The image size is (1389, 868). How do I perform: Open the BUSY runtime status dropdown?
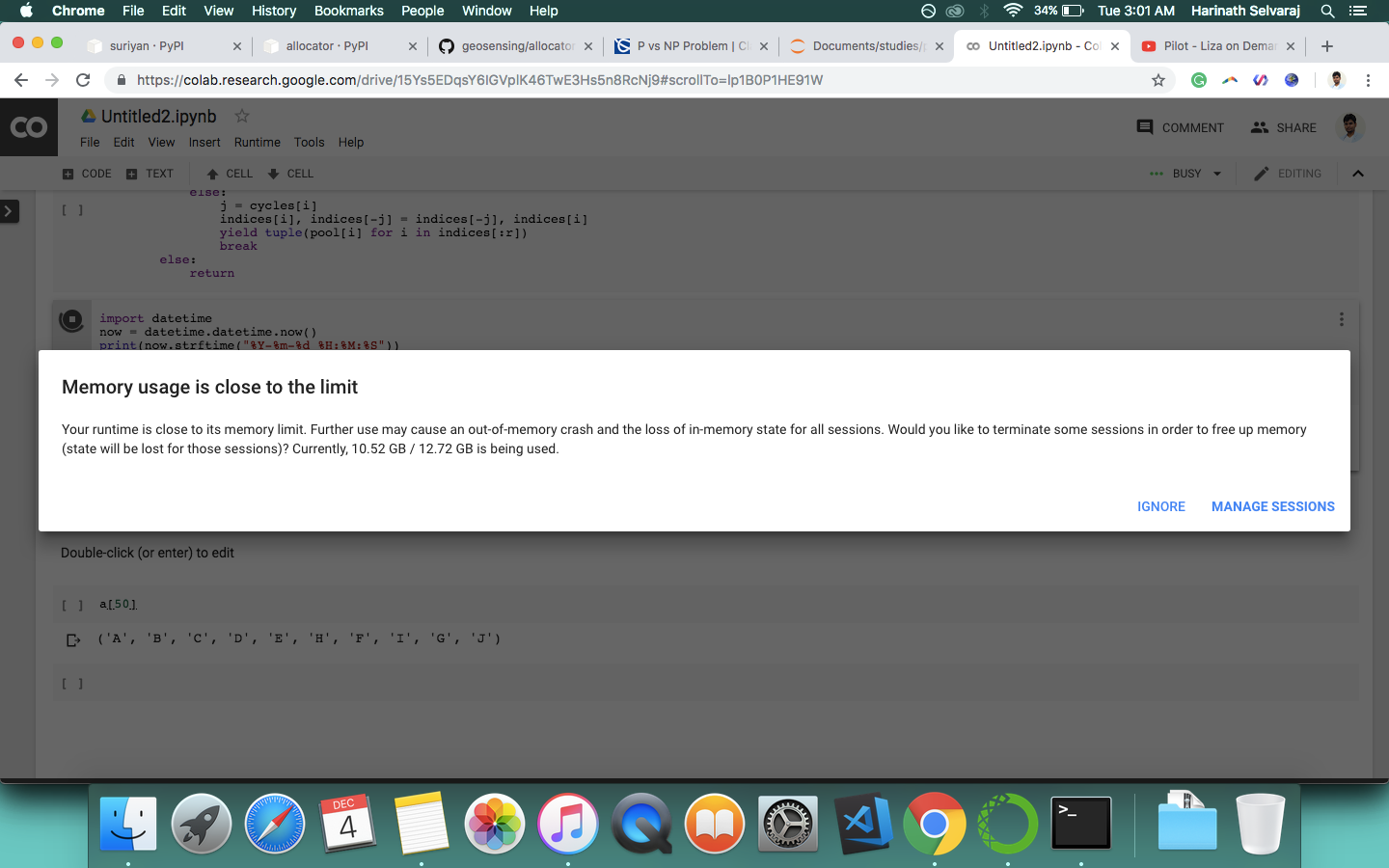(x=1186, y=174)
